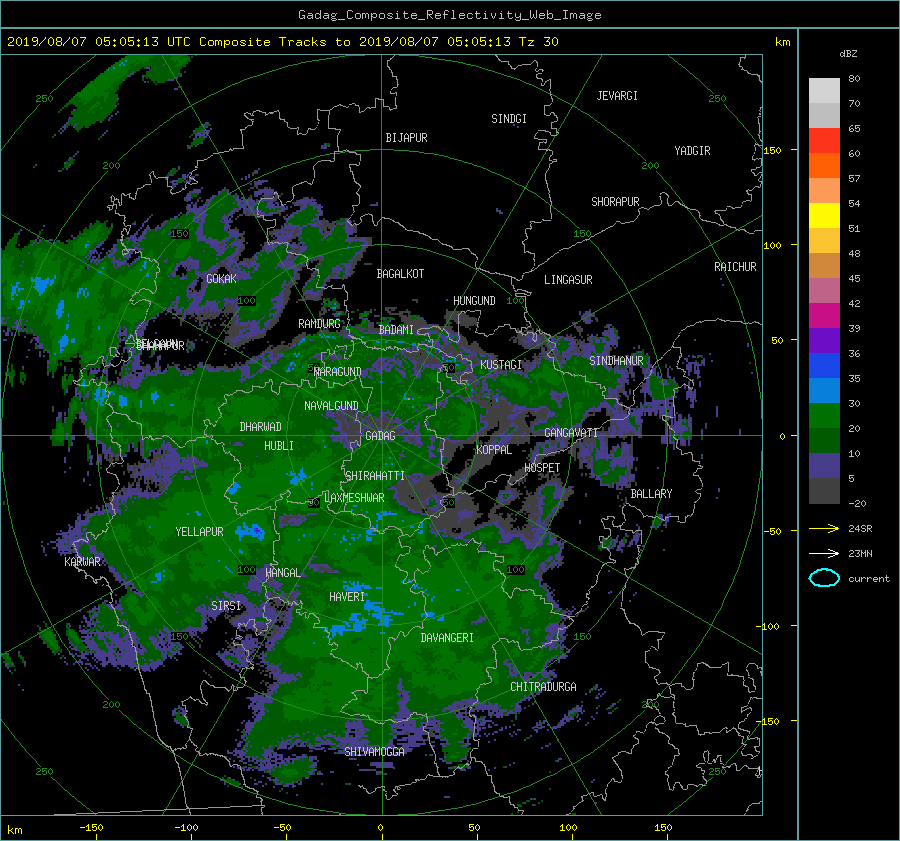
Task: Click the Gadag_Composite_Reflectivity_Web_Image title
Action: pyautogui.click(x=449, y=15)
